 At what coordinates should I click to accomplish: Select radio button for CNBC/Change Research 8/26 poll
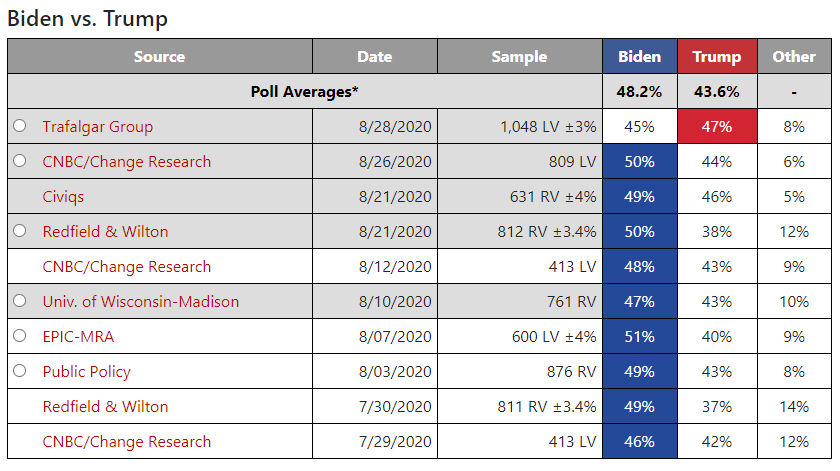(x=20, y=161)
